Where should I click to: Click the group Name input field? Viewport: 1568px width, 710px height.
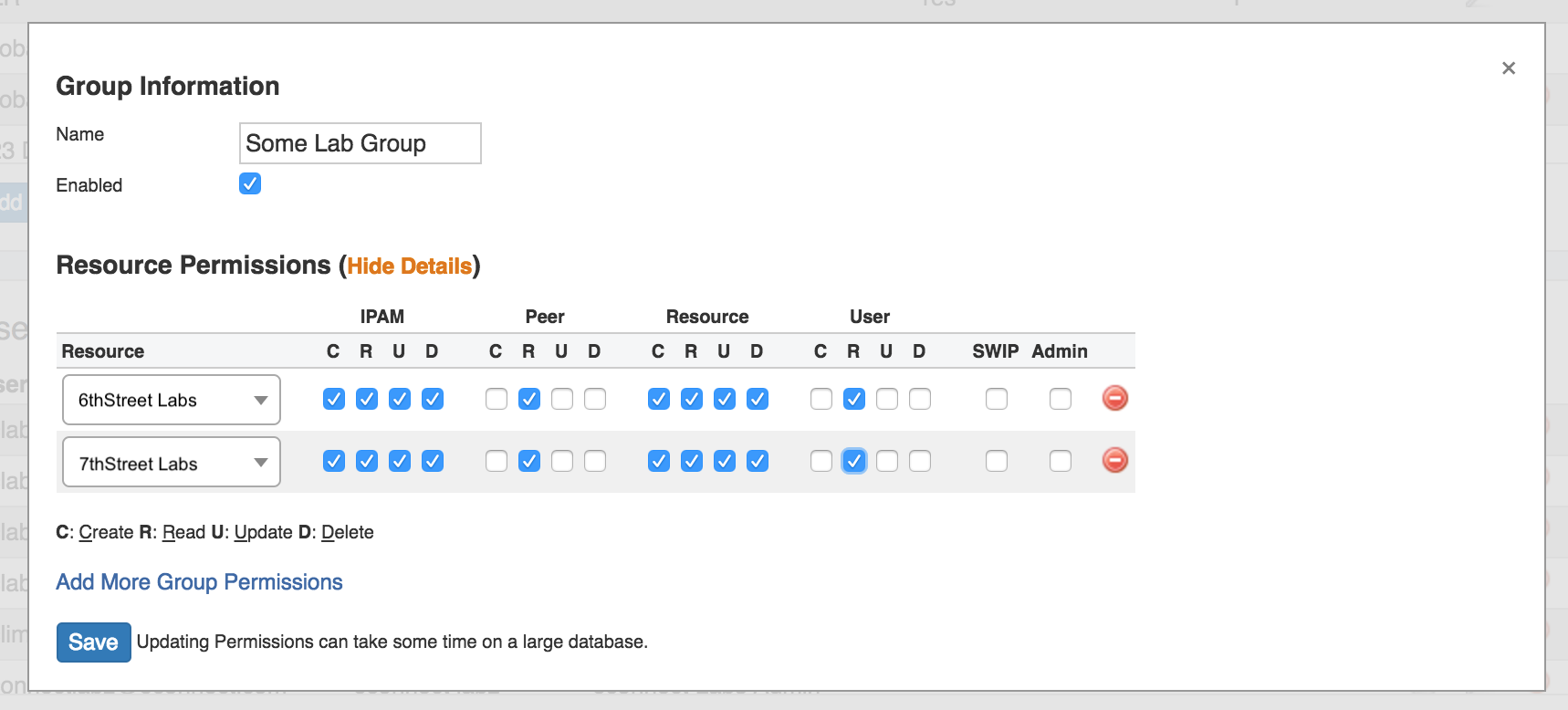tap(360, 143)
